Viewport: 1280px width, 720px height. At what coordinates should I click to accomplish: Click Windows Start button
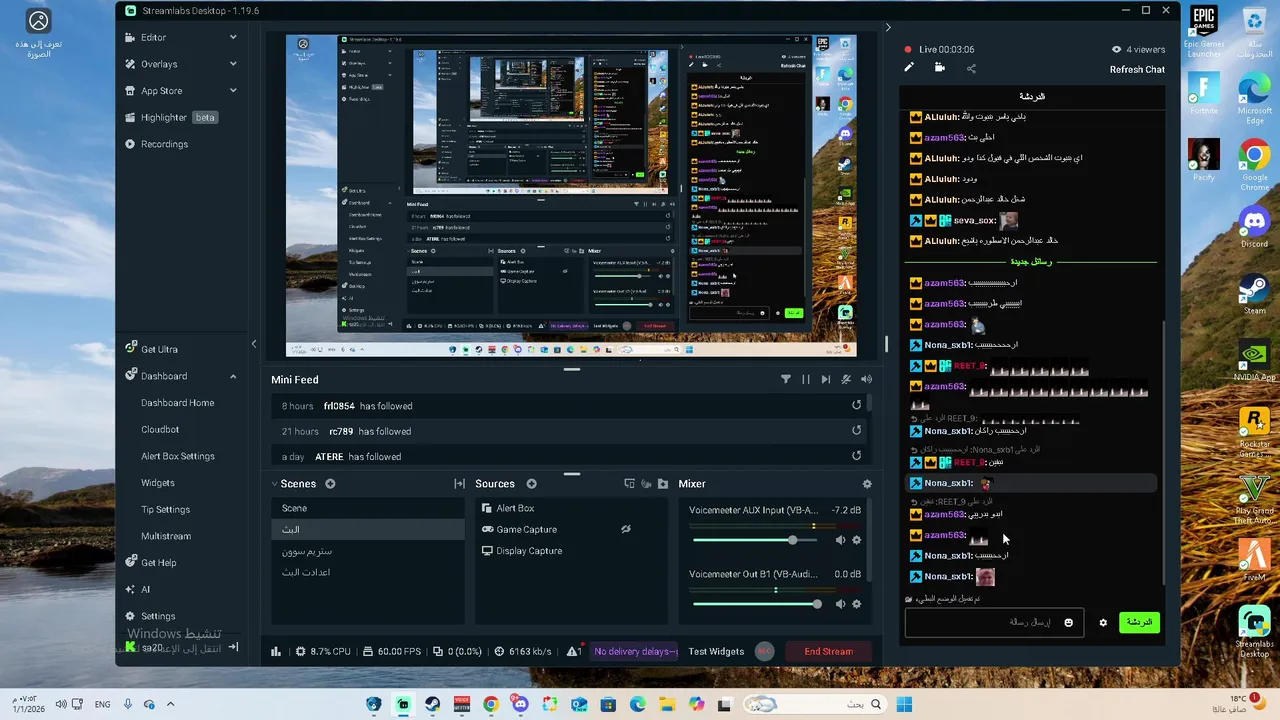point(904,704)
